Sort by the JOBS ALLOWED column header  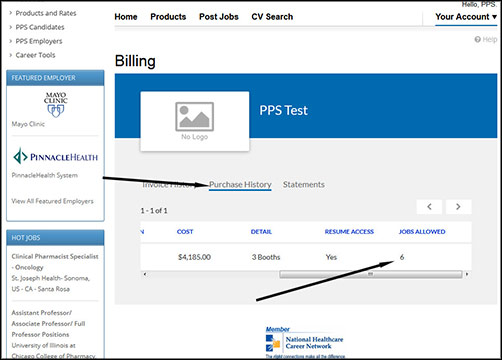422,232
